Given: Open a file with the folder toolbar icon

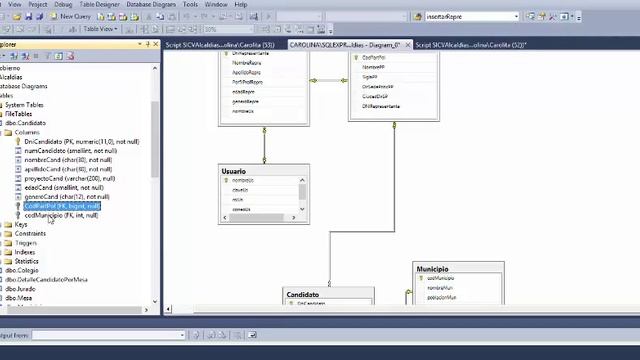Looking at the screenshot, I should 17,17.
